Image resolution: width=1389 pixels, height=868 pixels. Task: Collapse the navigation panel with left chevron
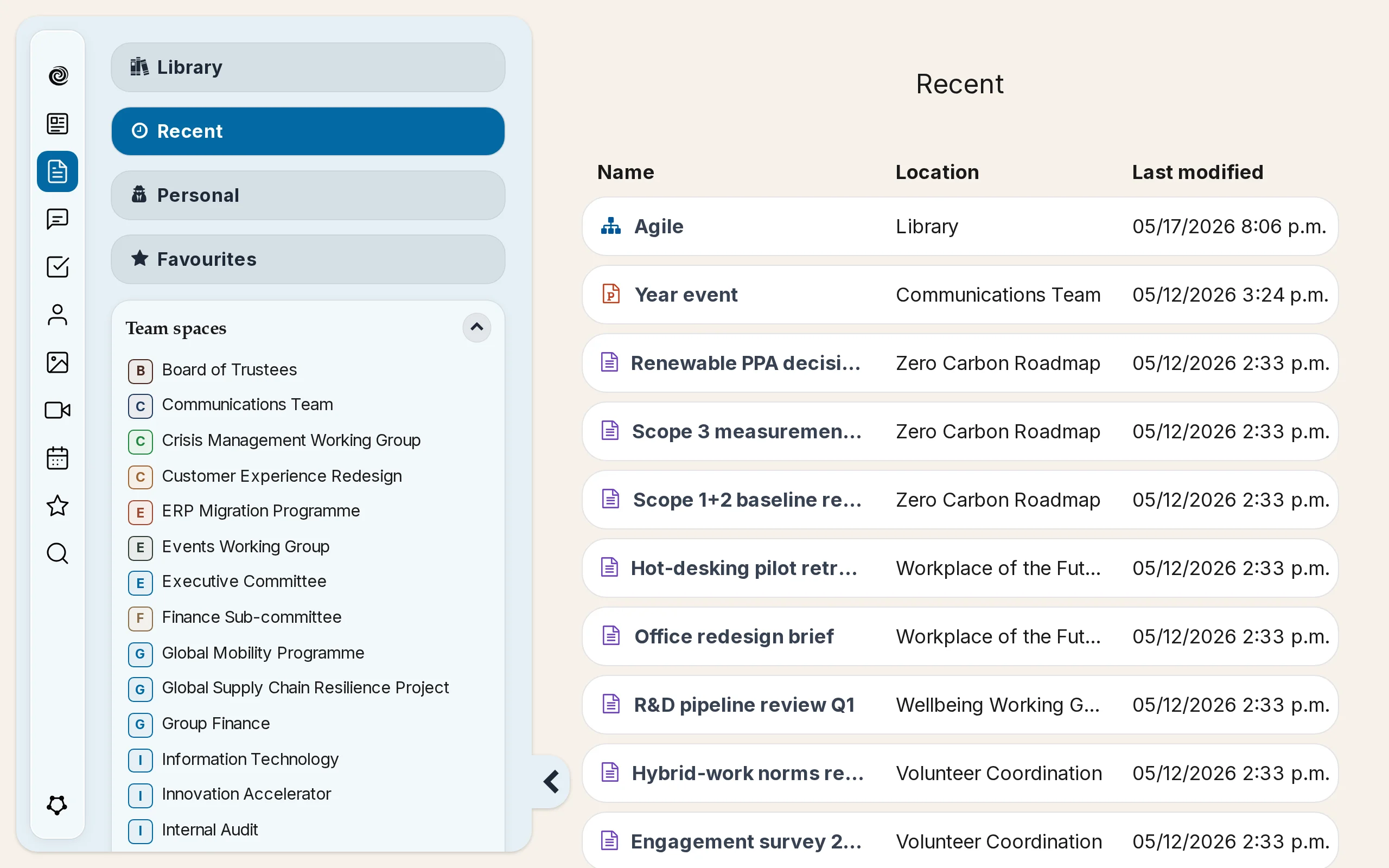click(551, 781)
